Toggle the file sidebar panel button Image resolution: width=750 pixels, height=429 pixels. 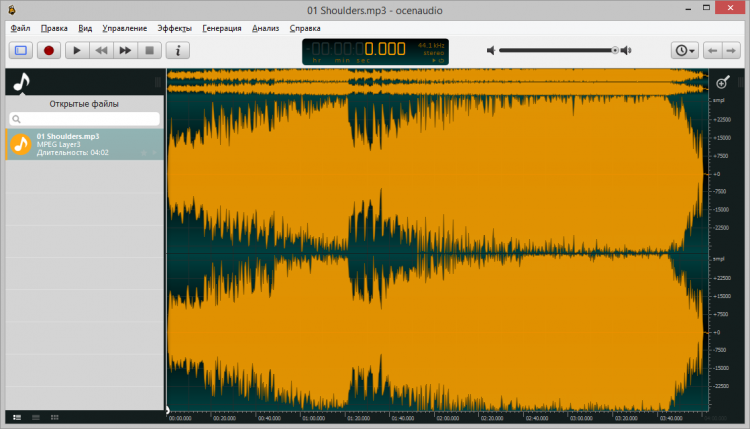point(21,50)
